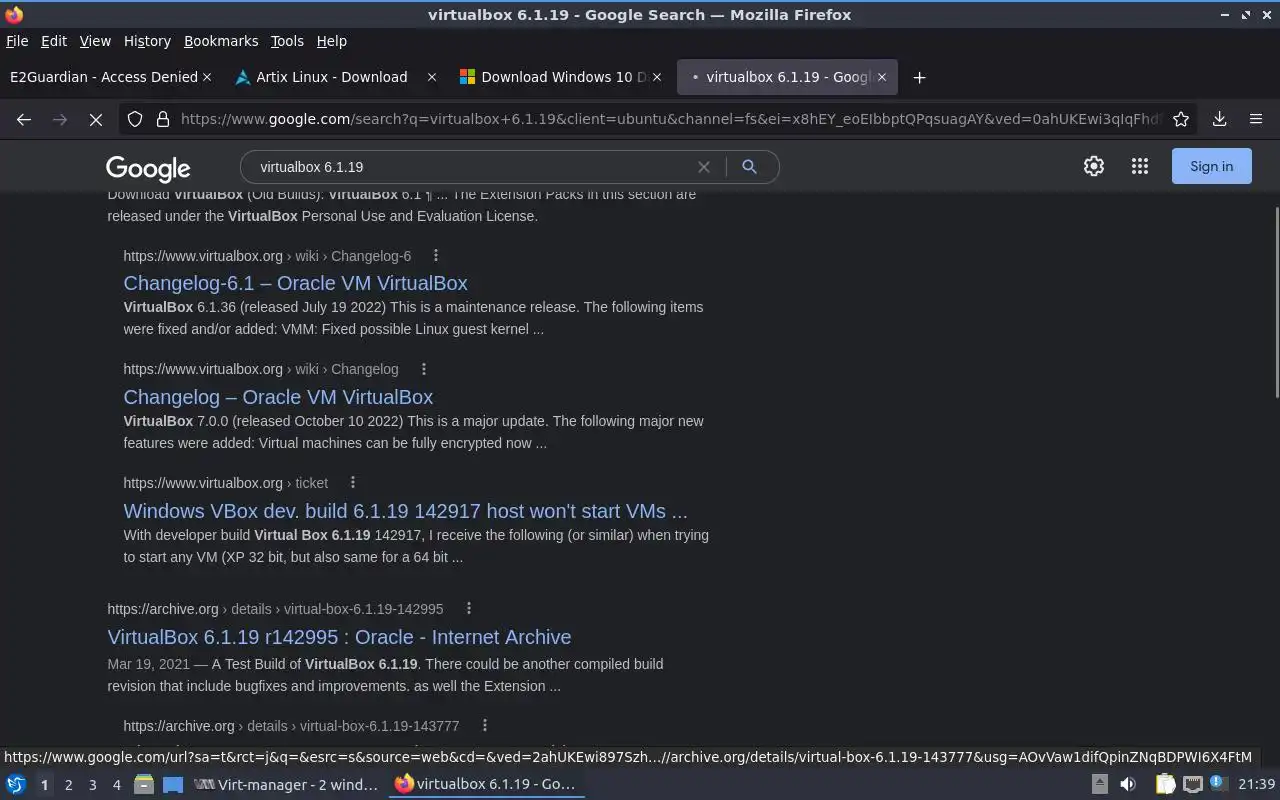Click the taskbar clock showing 21:39

pos(1256,785)
